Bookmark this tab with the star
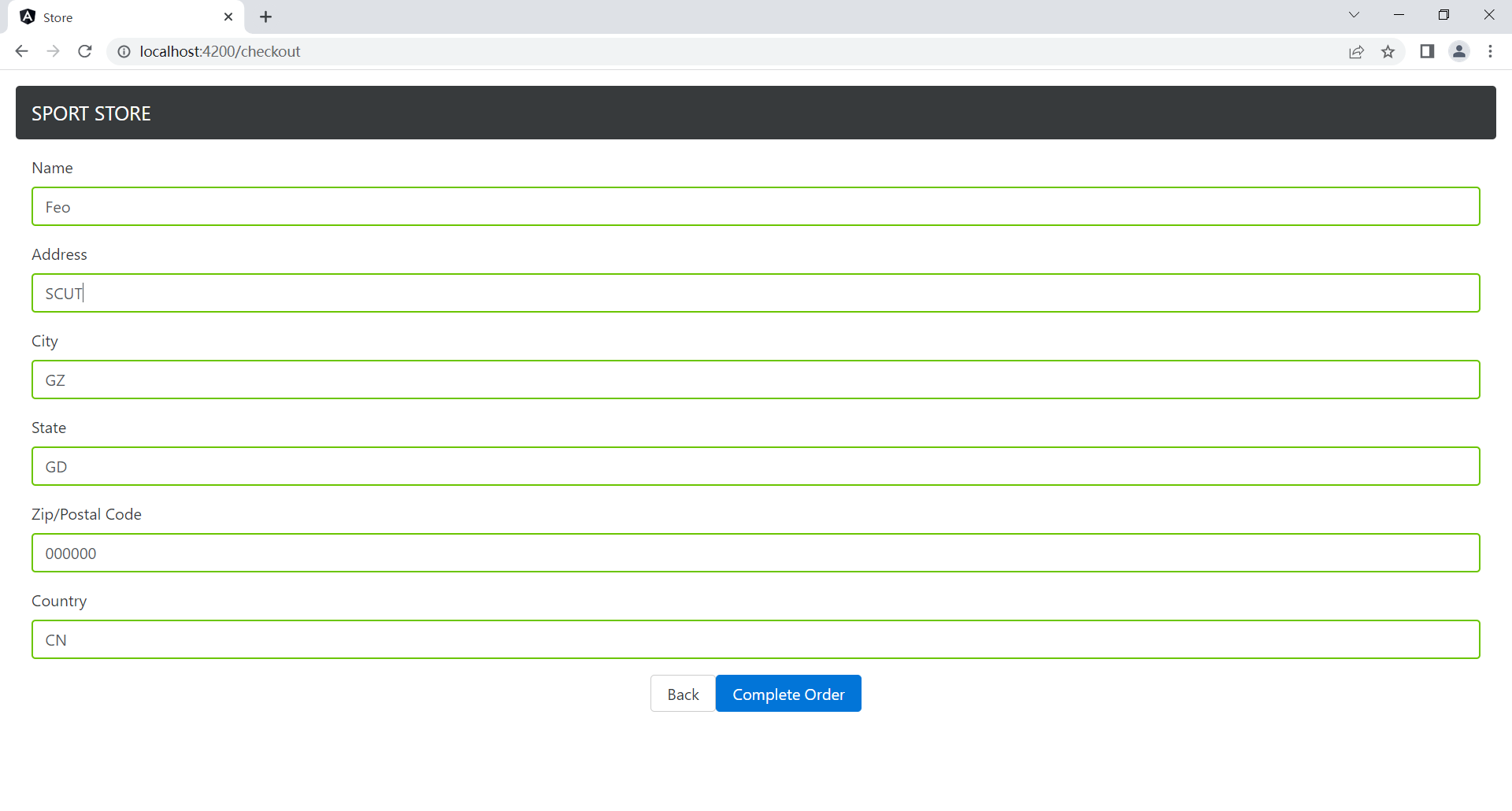 1388,51
